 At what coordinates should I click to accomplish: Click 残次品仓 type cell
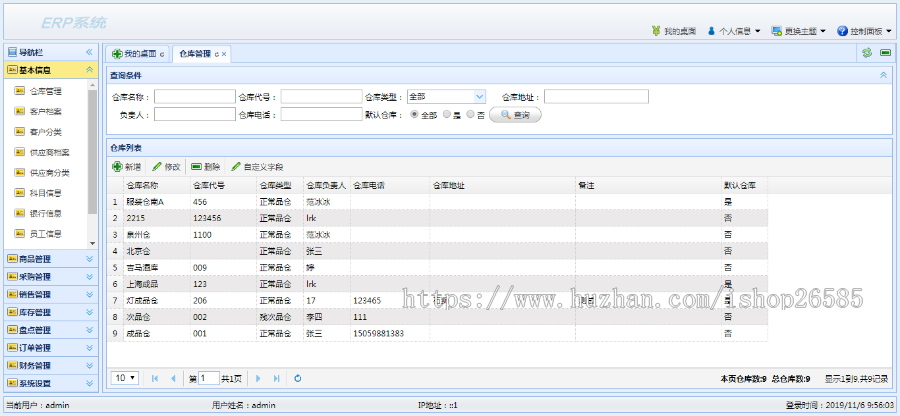tap(280, 317)
